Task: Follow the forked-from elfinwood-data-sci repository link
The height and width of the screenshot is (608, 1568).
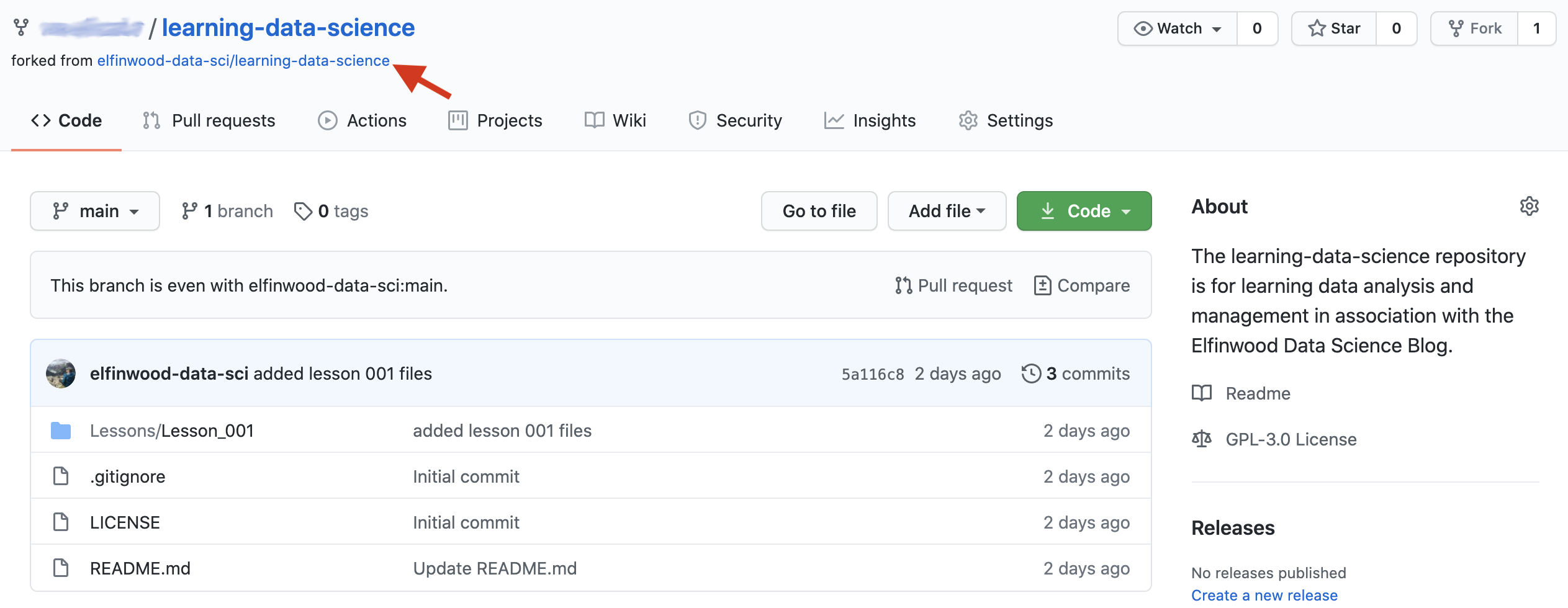Action: coord(243,61)
